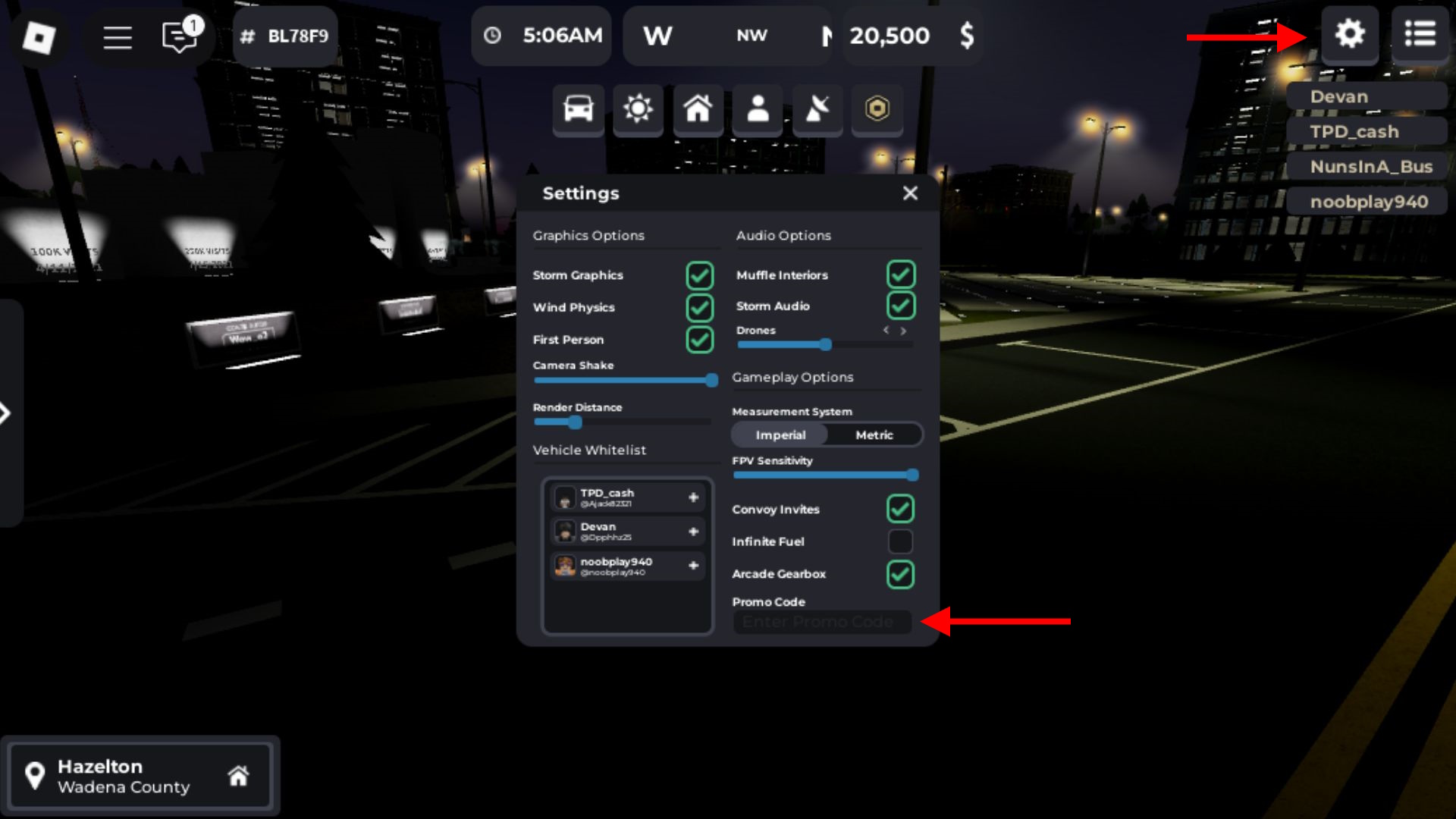
Task: Open the Robux hexagon shop icon
Action: click(877, 109)
